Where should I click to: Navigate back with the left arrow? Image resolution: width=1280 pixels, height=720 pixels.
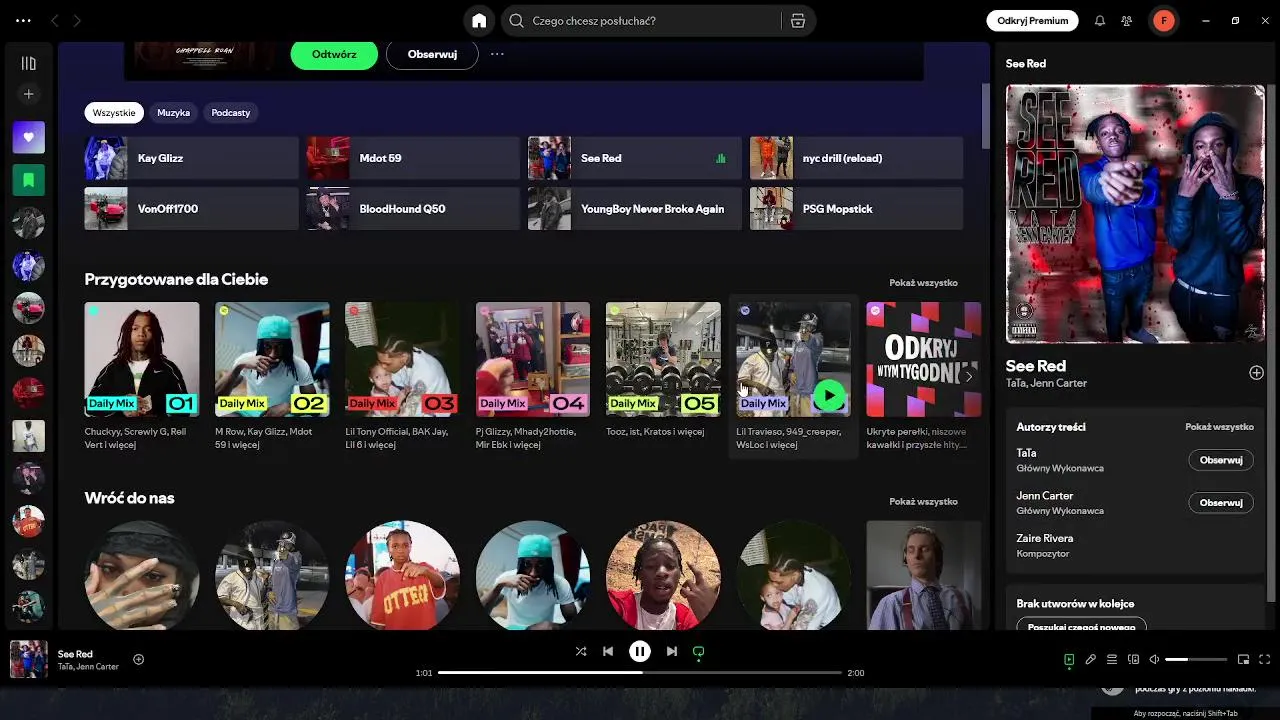55,21
